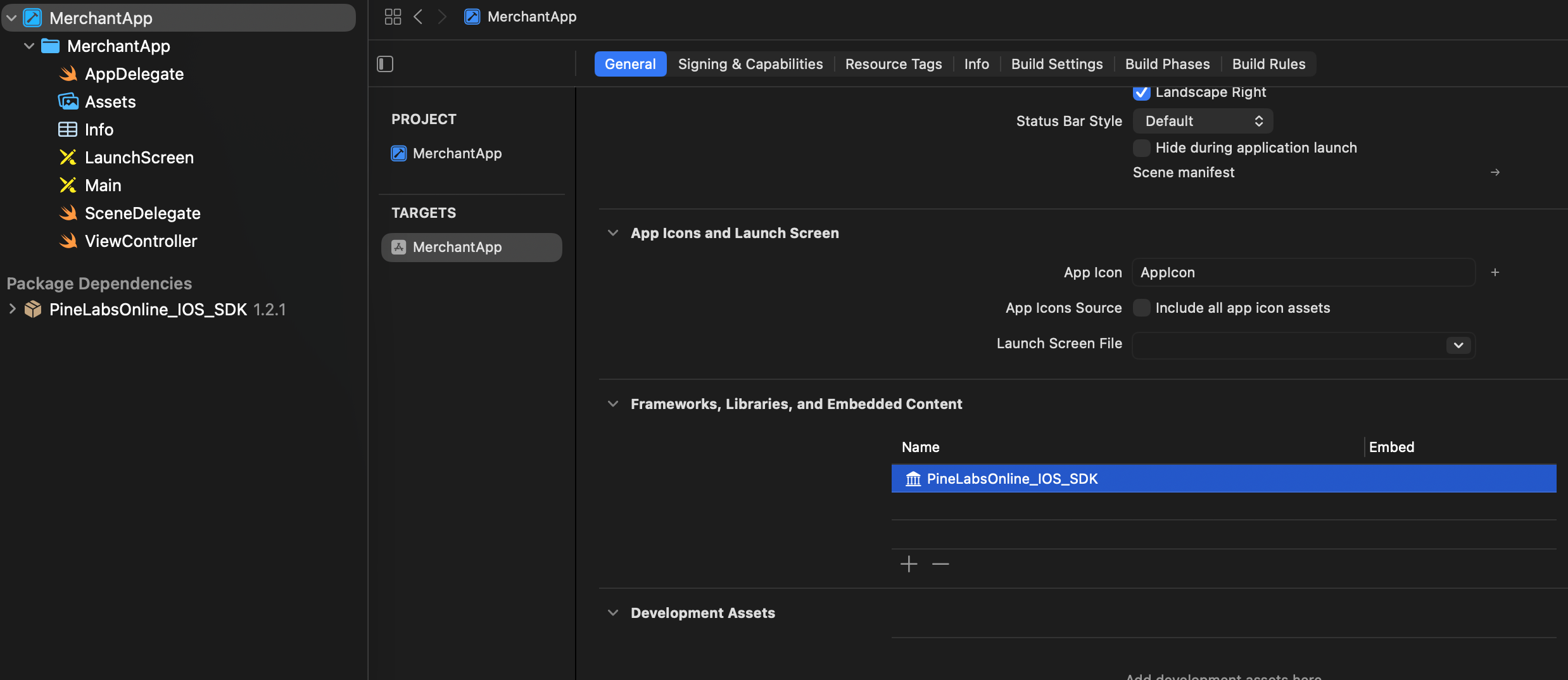Enable Hide during application launch
This screenshot has width=1568, height=680.
(x=1141, y=148)
